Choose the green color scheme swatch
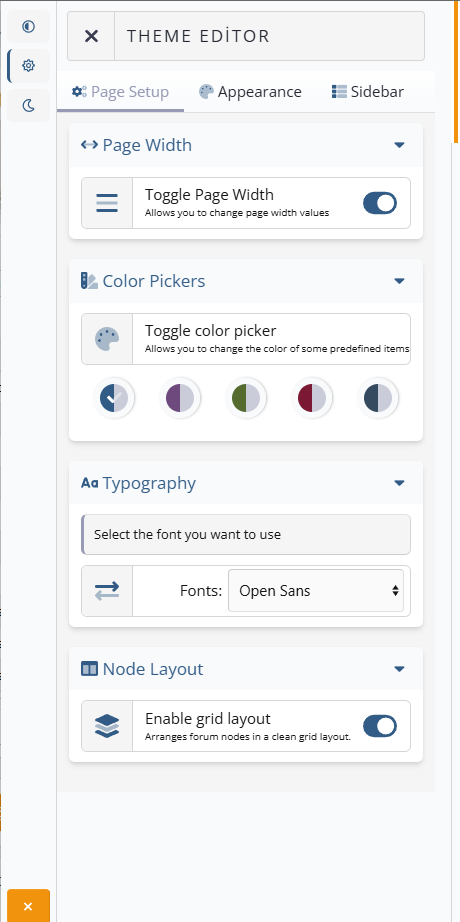 click(x=246, y=399)
